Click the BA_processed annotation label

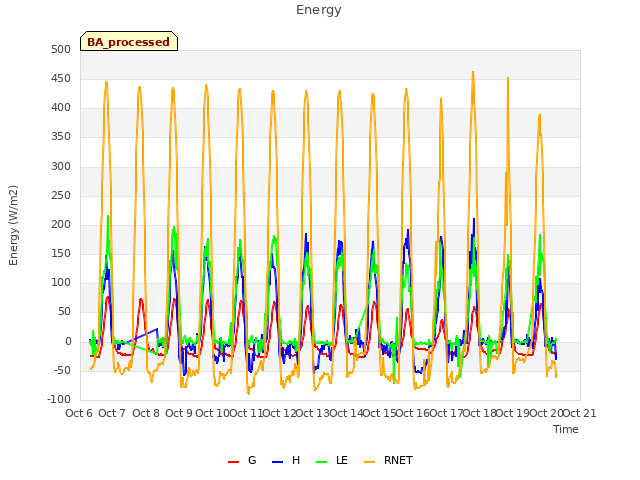(129, 42)
